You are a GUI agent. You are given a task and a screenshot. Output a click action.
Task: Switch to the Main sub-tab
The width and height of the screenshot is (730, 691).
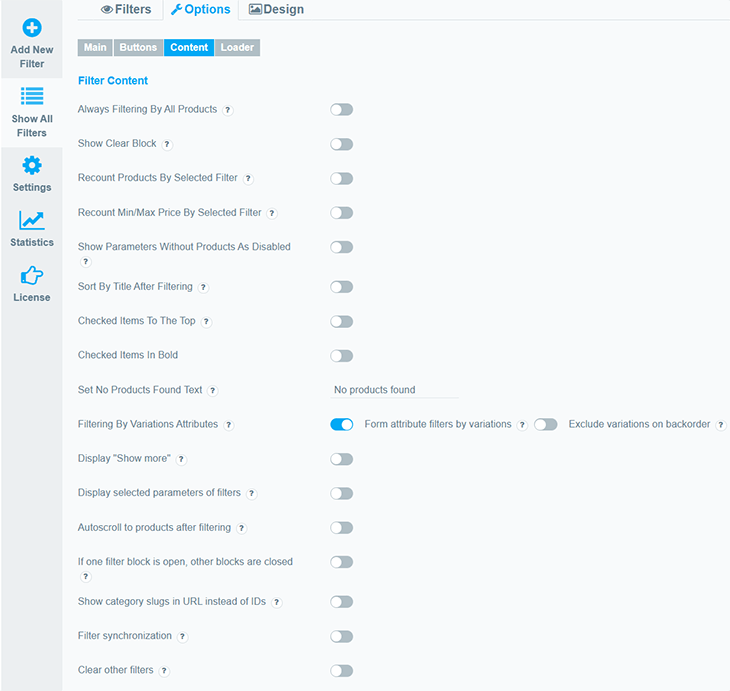coord(95,47)
